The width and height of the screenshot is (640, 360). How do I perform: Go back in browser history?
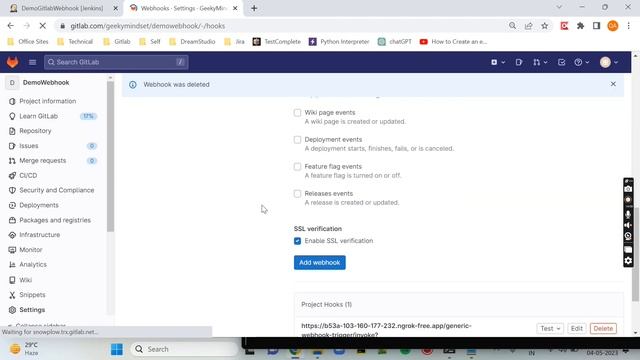click(11, 26)
